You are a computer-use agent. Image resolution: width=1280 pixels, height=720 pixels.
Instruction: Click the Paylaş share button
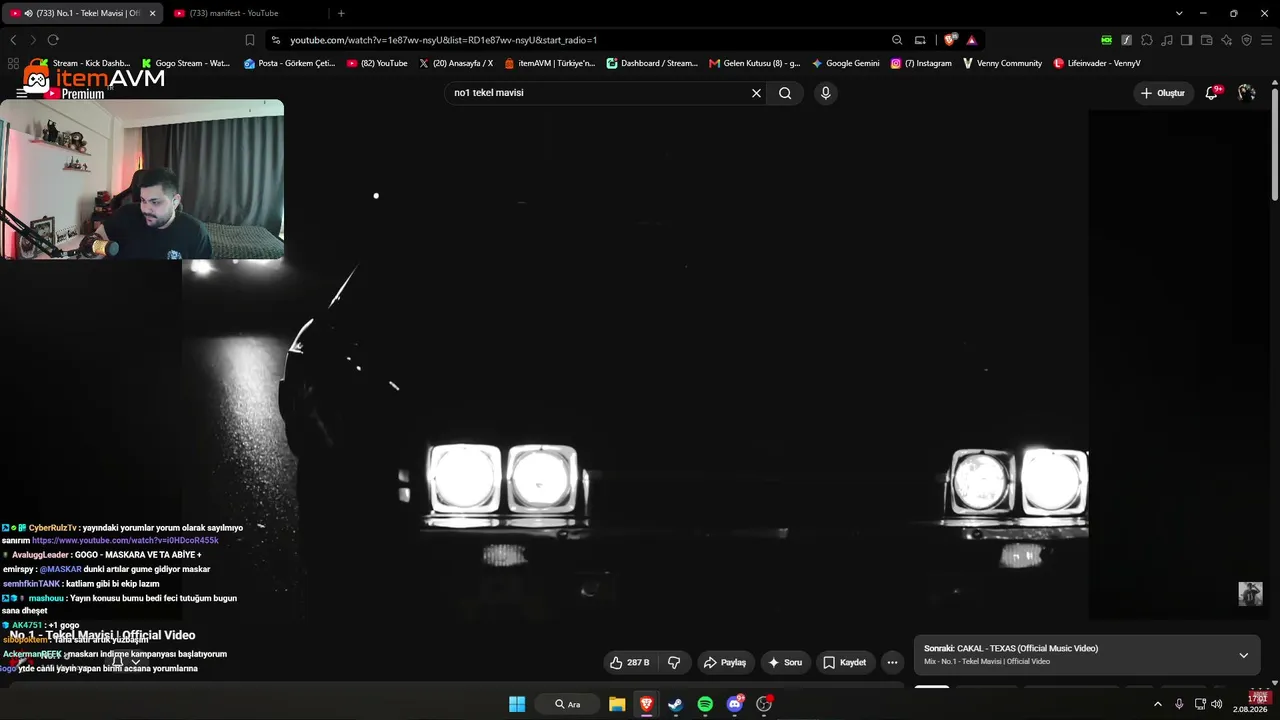pyautogui.click(x=725, y=662)
